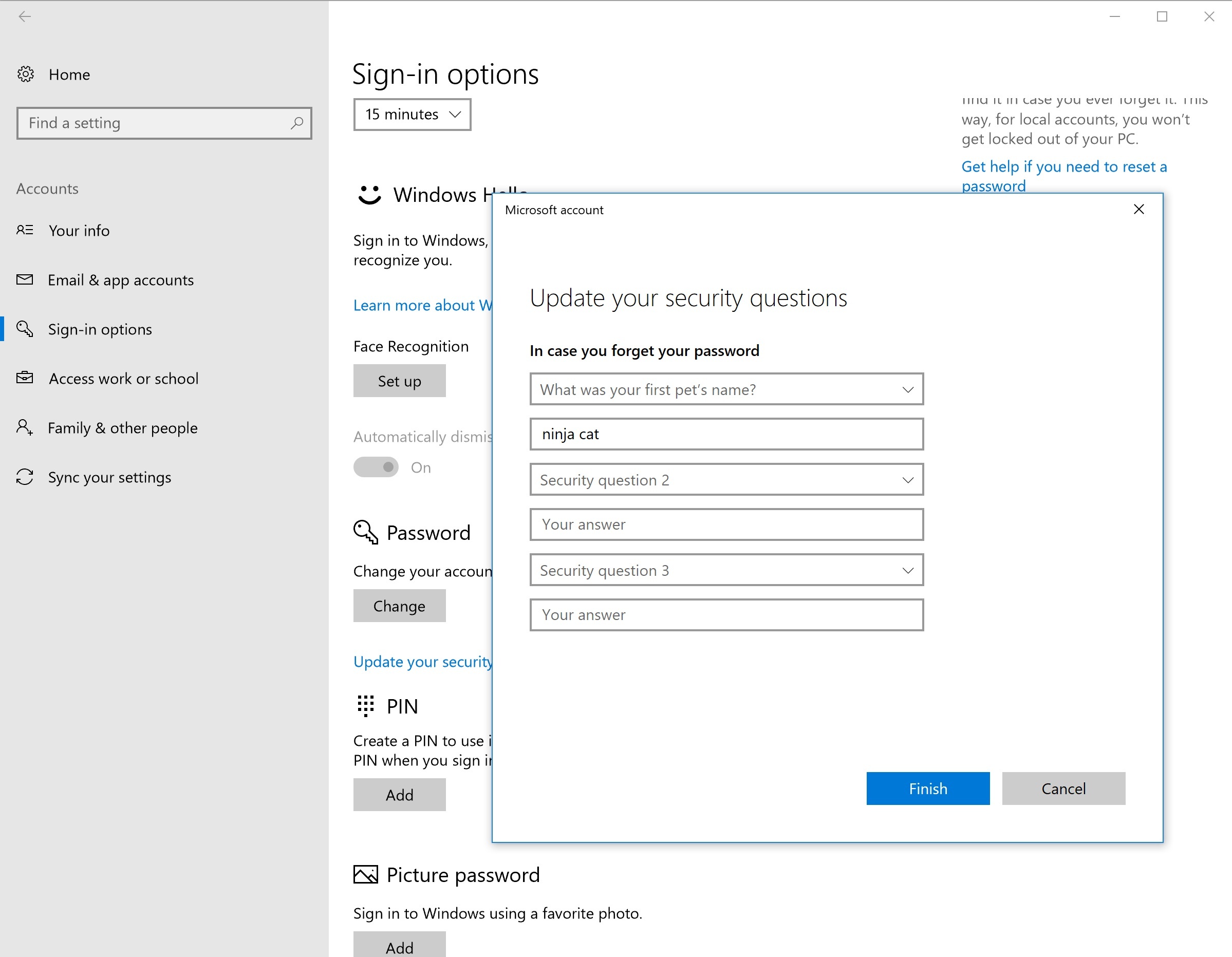This screenshot has height=957, width=1232.
Task: Click the ninja cat answer field
Action: point(726,434)
